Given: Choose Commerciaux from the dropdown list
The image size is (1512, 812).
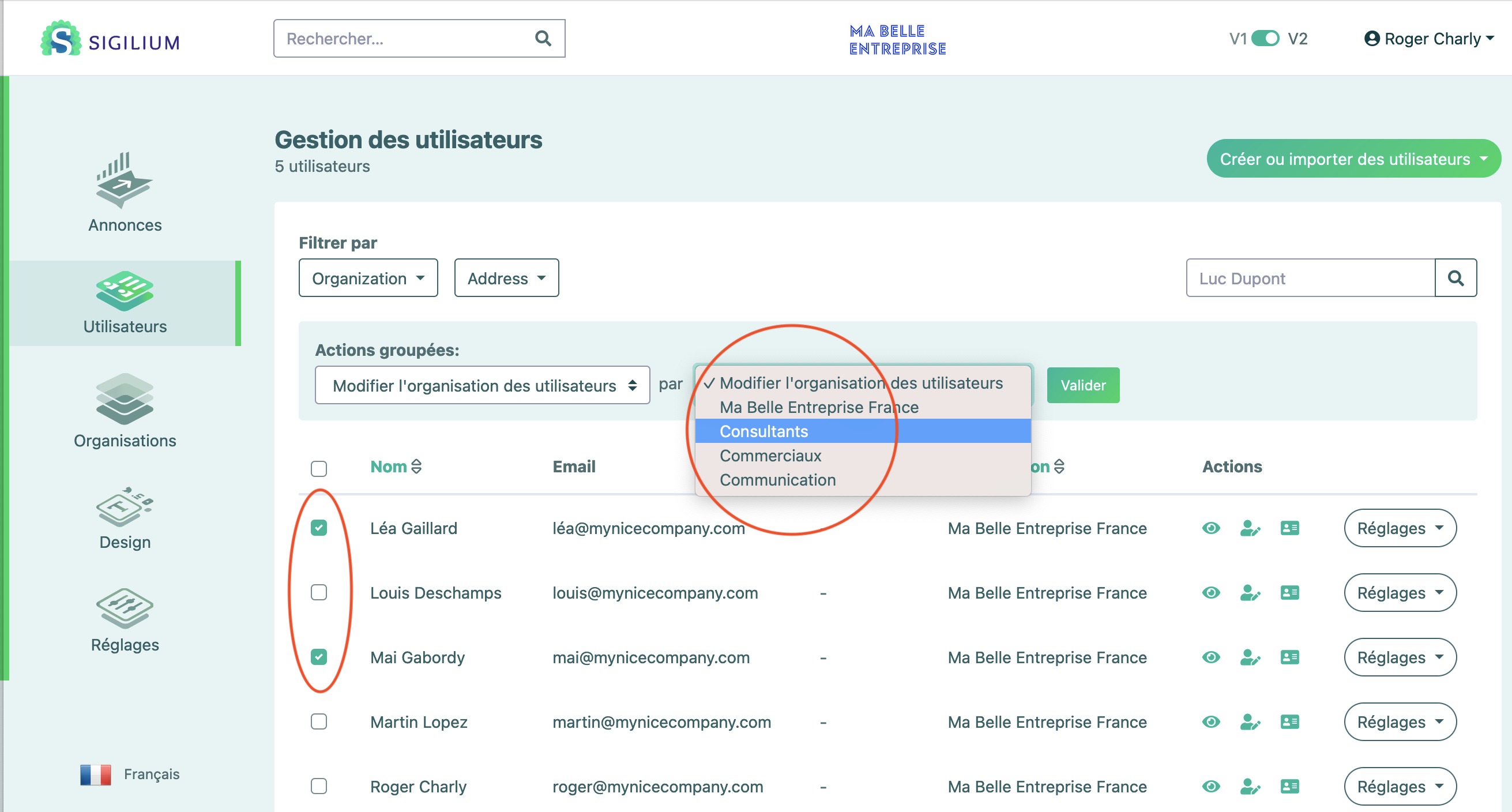Looking at the screenshot, I should pyautogui.click(x=770, y=456).
